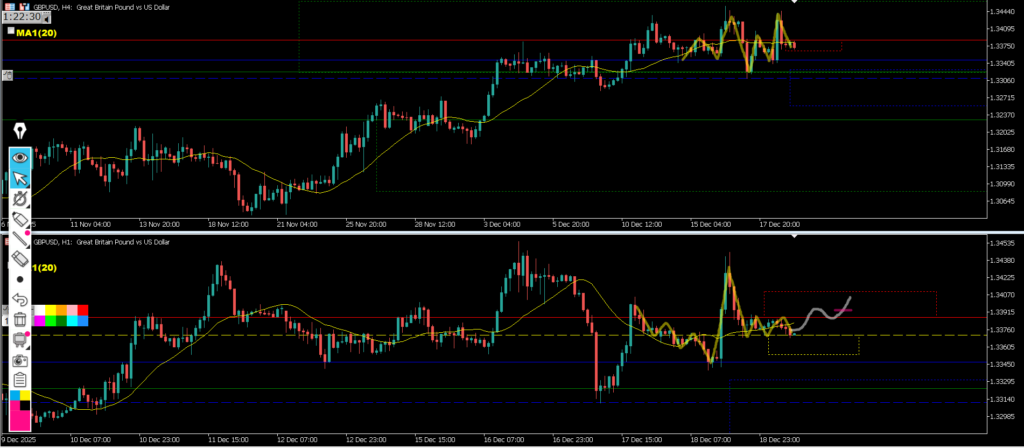The width and height of the screenshot is (1024, 448).
Task: Take a screenshot with the camera icon
Action: pyautogui.click(x=20, y=360)
